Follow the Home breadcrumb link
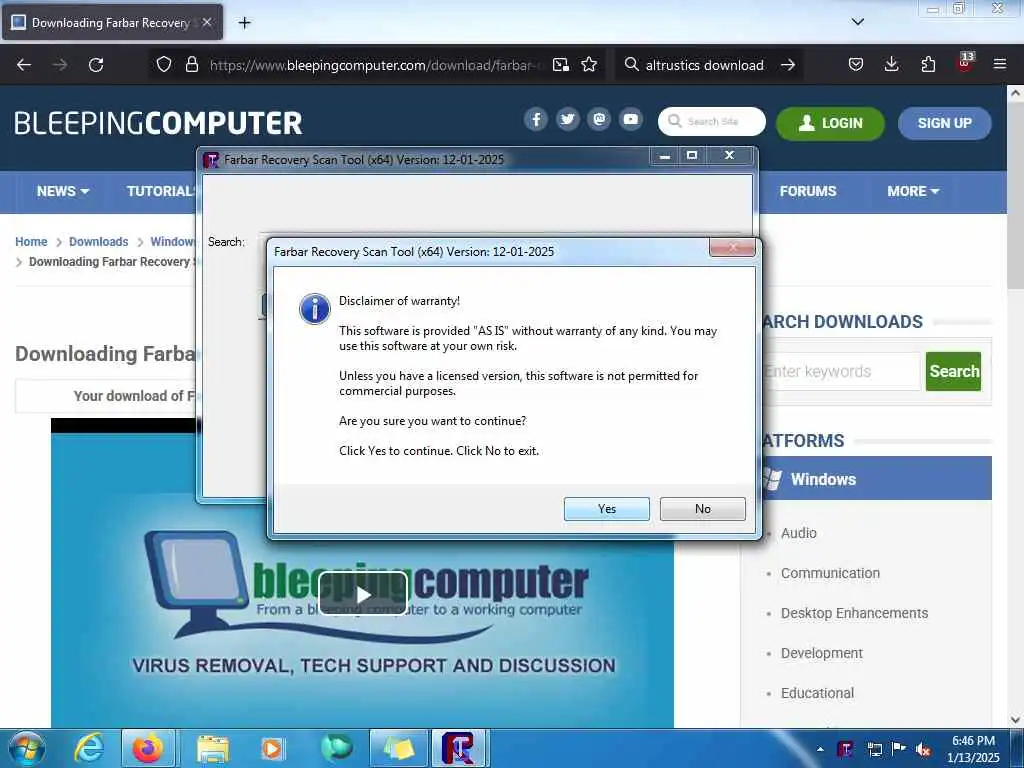 click(x=31, y=242)
